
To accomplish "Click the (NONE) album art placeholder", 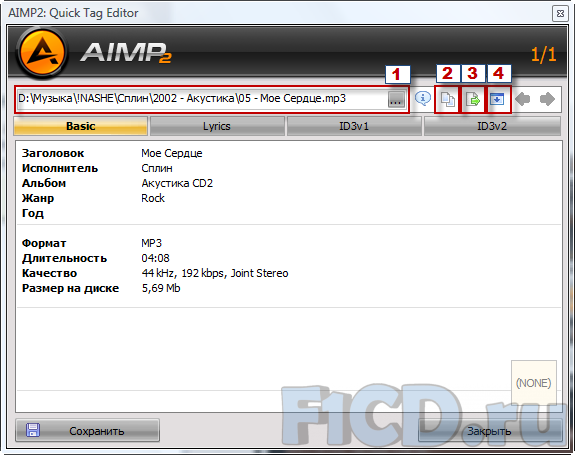I will click(x=534, y=383).
